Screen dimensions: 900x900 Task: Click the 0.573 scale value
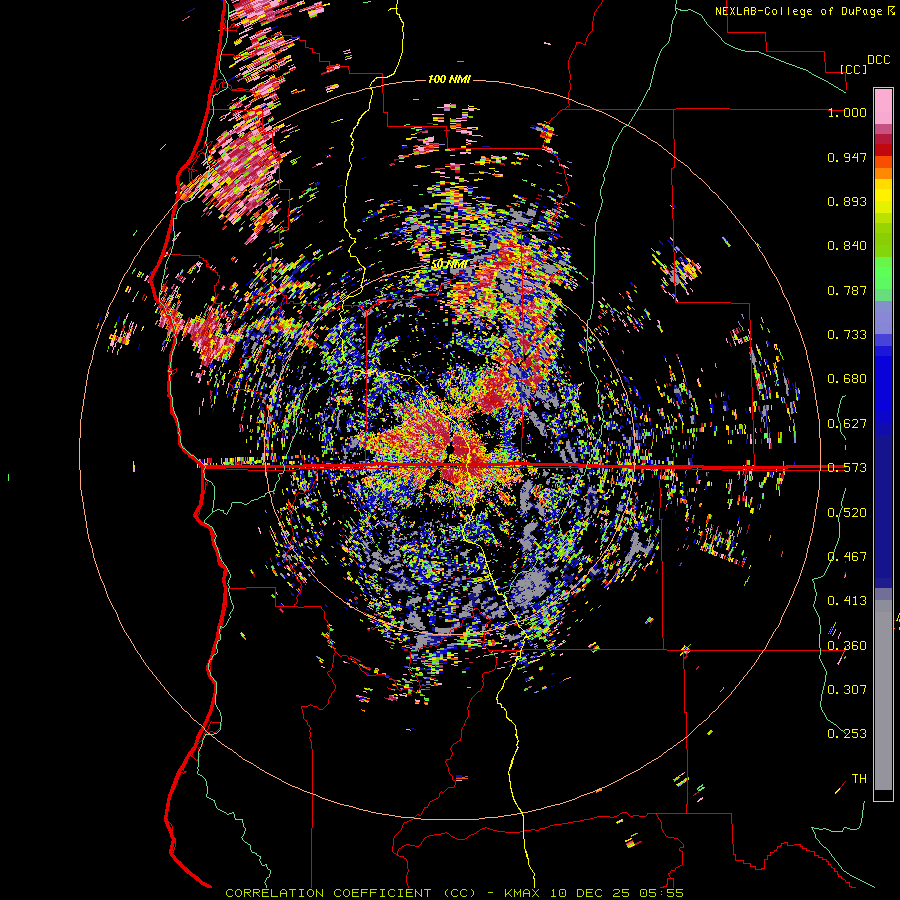(x=847, y=468)
